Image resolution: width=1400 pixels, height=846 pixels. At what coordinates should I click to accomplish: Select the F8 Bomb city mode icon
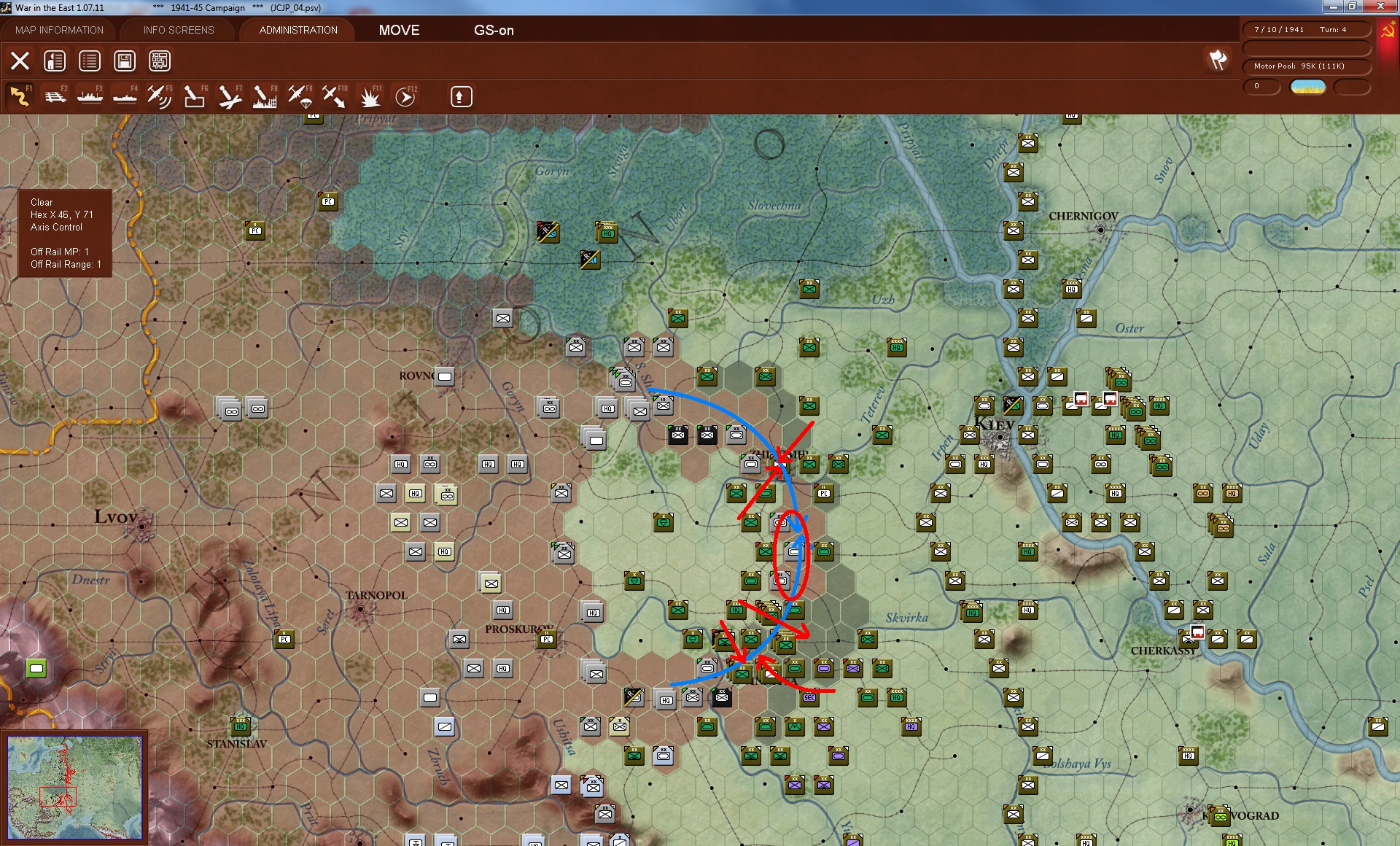(265, 96)
